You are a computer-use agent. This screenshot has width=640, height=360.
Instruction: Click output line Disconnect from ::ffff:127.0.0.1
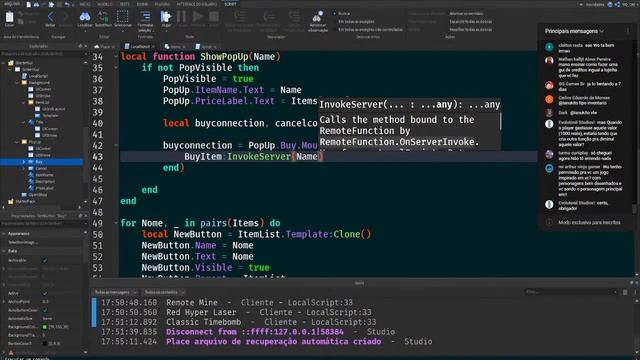(255, 332)
